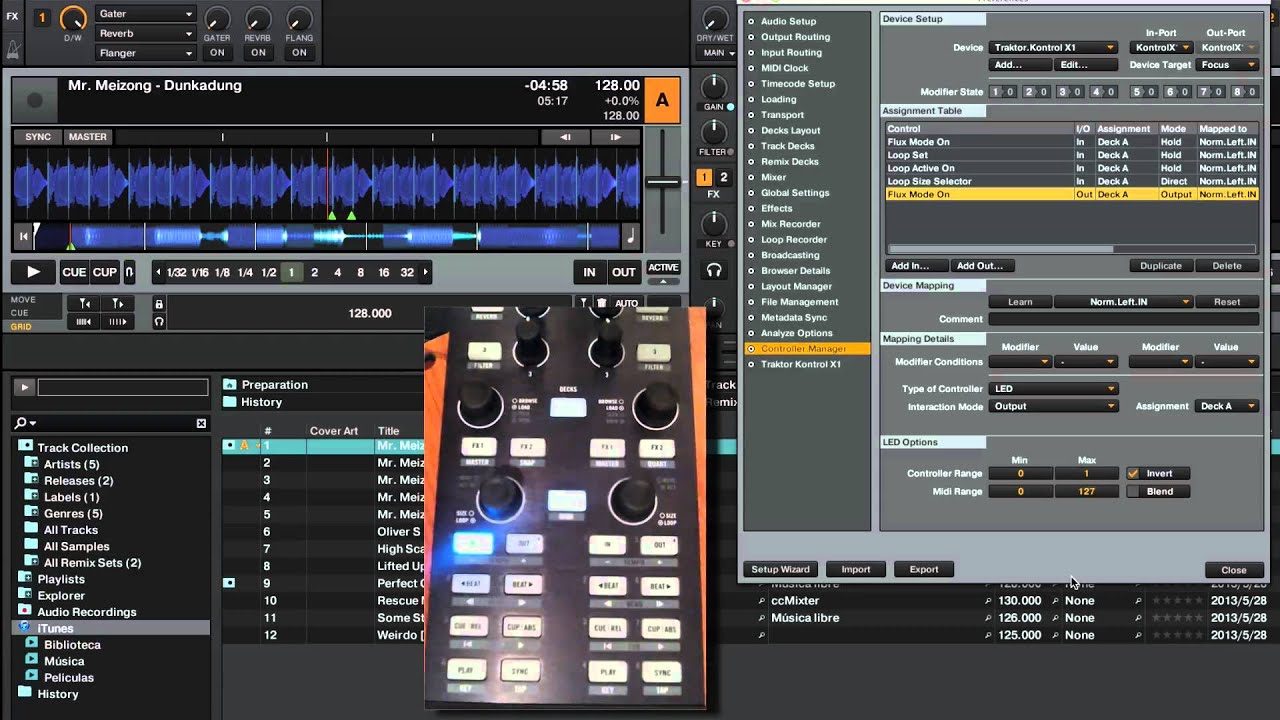Move grid marker left button

click(x=85, y=303)
